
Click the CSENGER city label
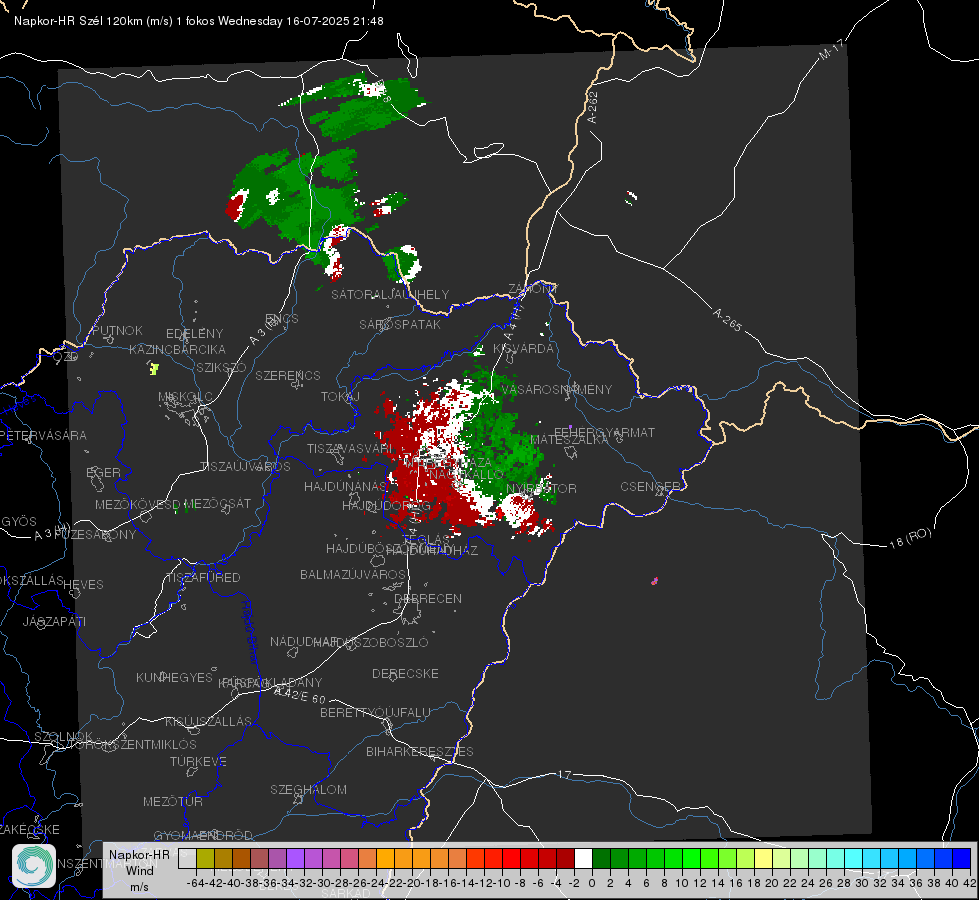click(x=650, y=486)
